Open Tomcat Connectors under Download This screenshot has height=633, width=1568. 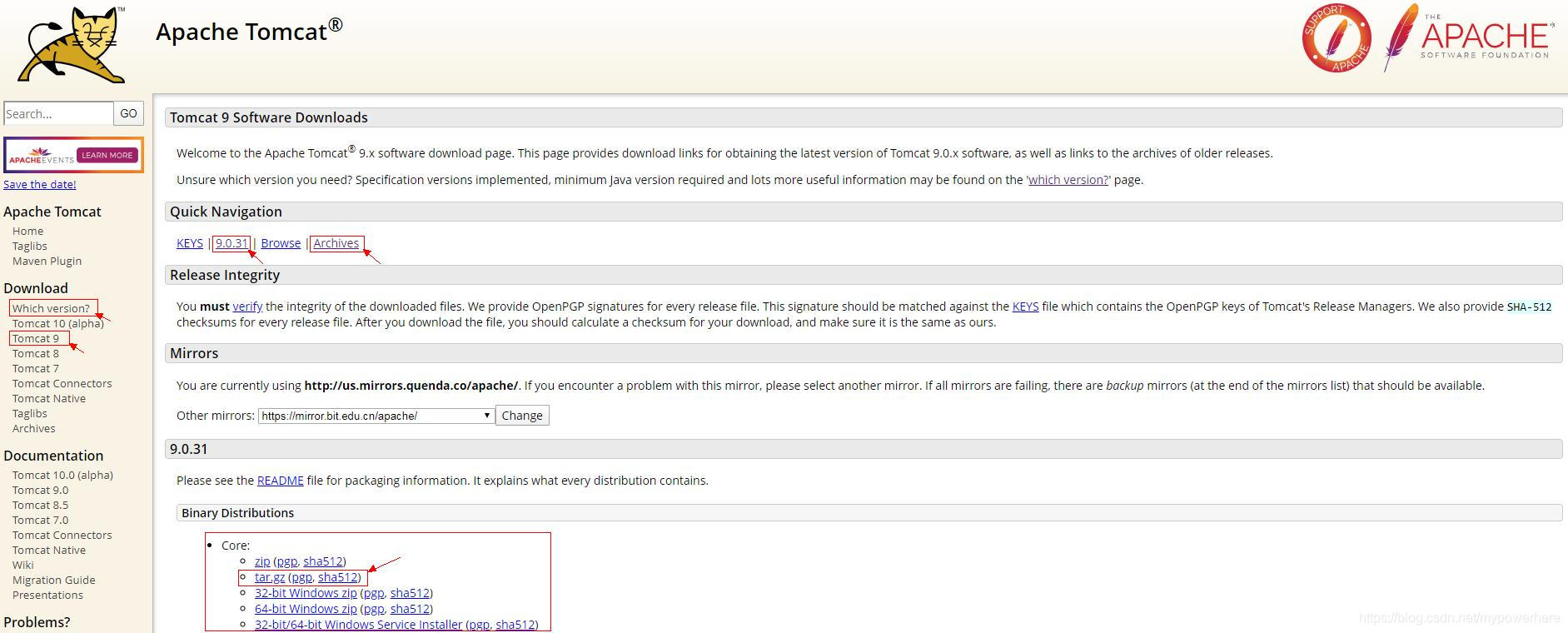(62, 383)
